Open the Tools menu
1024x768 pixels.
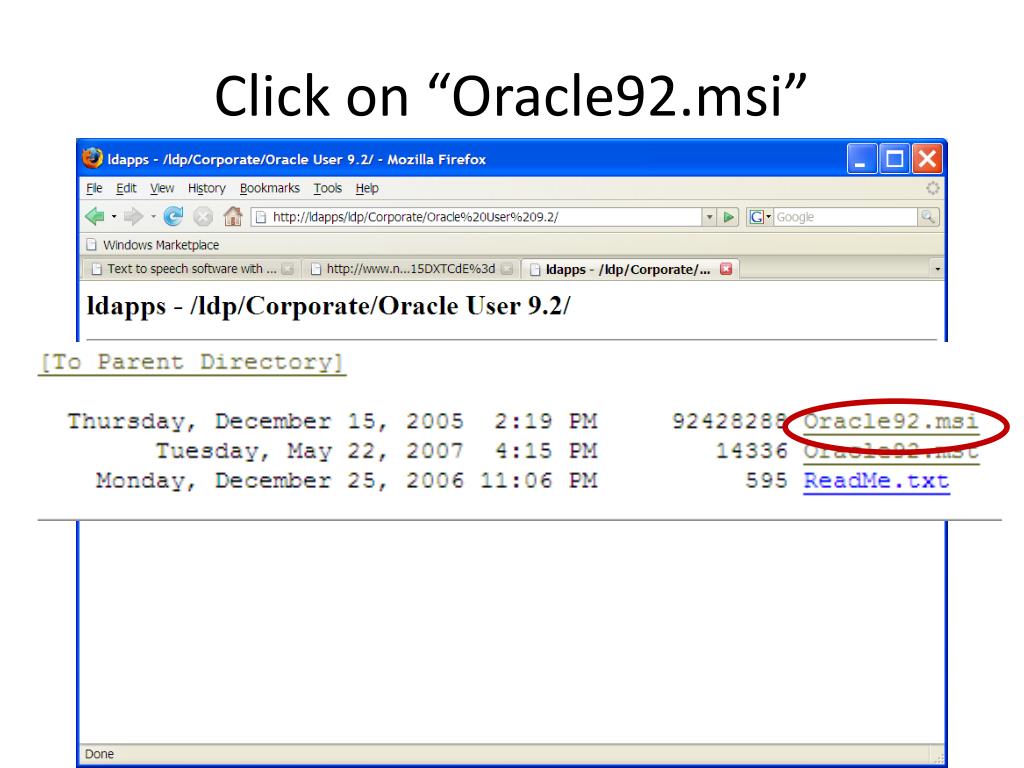click(327, 188)
